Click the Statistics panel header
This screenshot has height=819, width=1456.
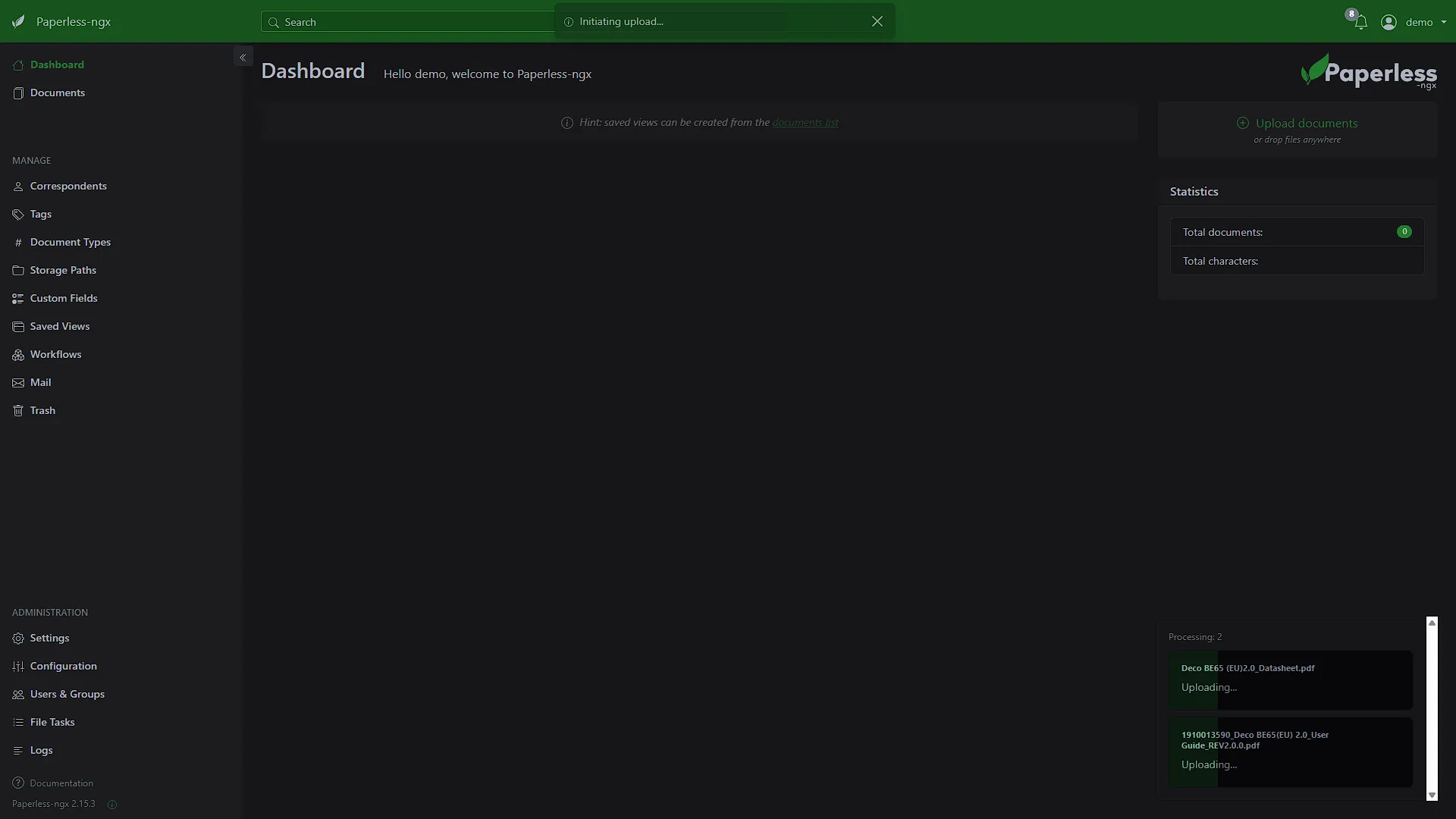point(1297,191)
